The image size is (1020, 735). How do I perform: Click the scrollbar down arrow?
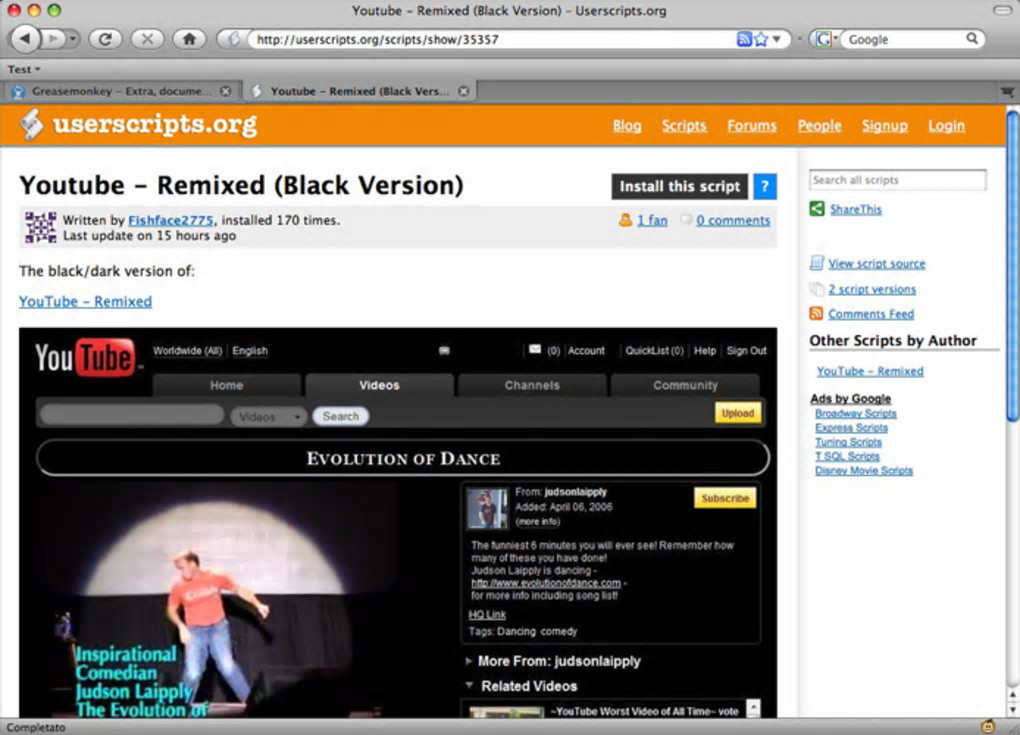(x=1012, y=709)
